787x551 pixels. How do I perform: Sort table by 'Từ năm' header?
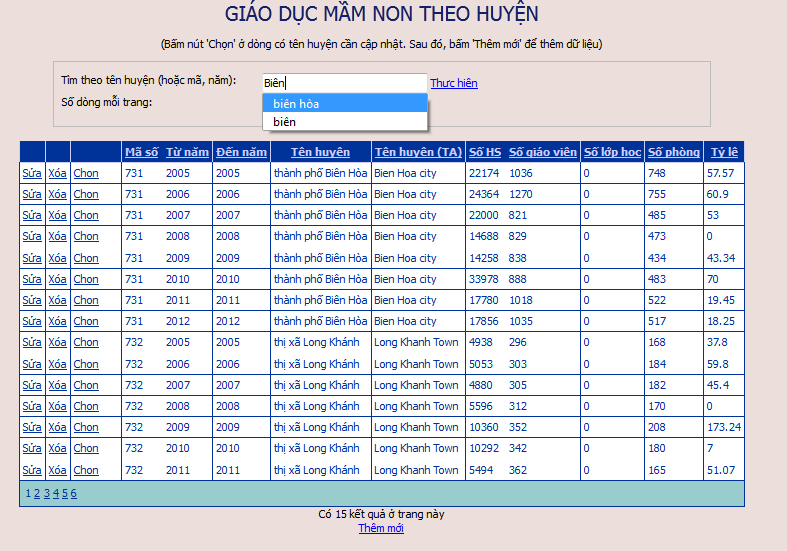point(187,152)
